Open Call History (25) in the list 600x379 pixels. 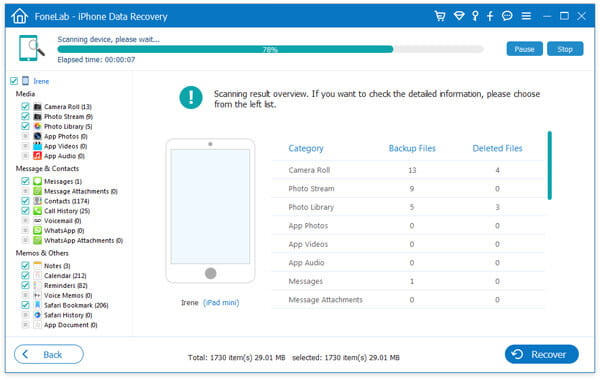[x=67, y=211]
